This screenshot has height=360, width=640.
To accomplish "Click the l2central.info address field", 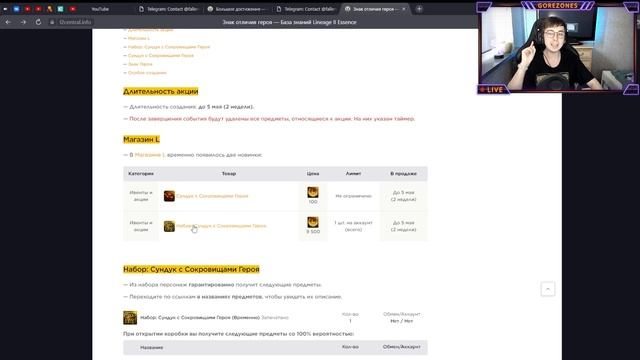I will tap(75, 22).
